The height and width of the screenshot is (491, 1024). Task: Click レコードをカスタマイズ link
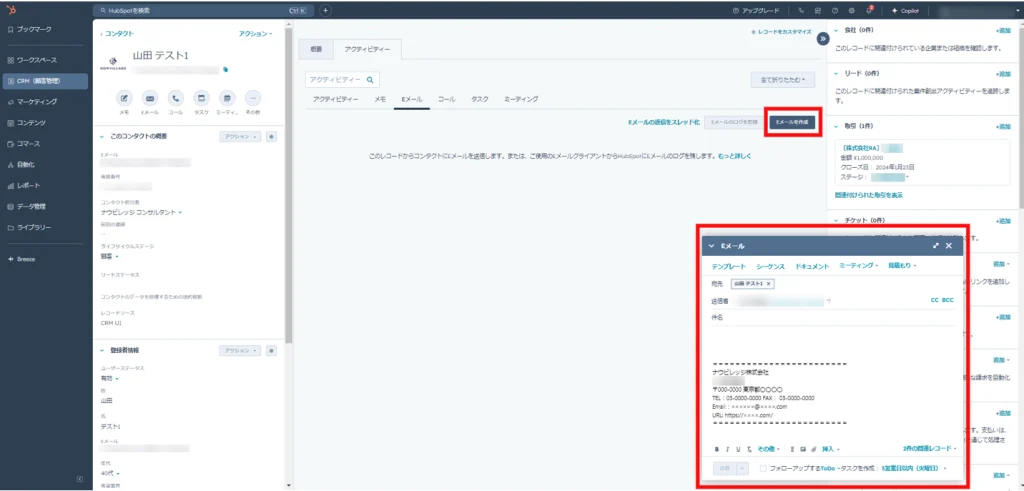pos(781,31)
